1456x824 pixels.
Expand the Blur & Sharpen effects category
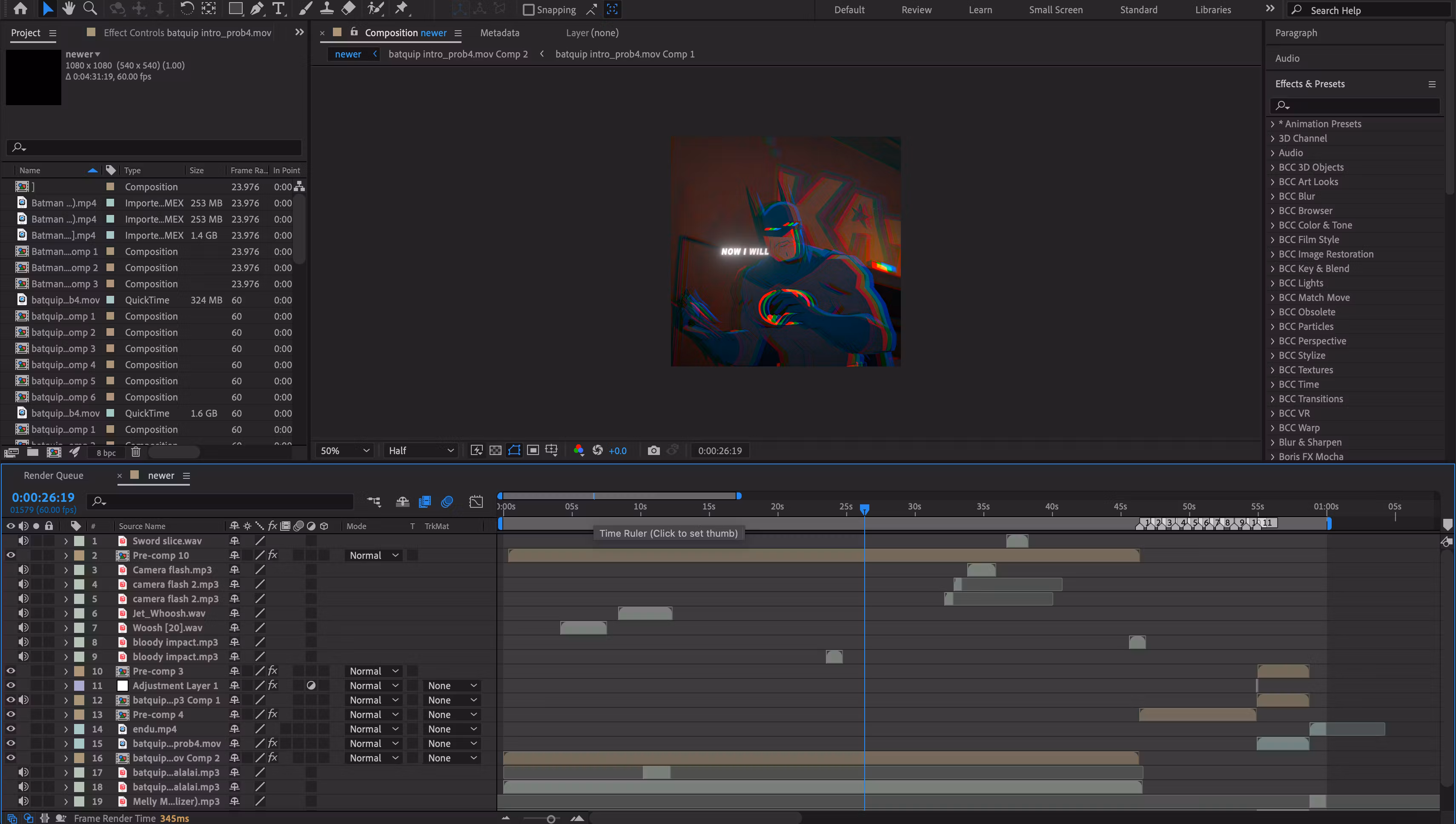click(1273, 442)
